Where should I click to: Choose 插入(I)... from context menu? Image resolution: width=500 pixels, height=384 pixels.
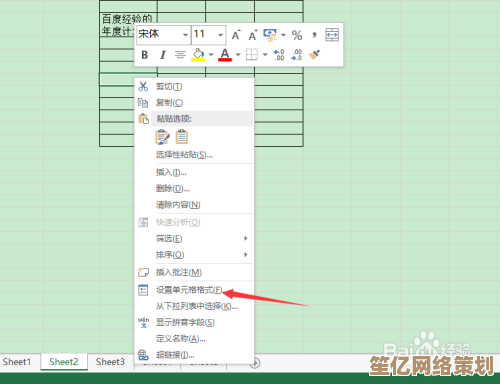click(x=195, y=172)
